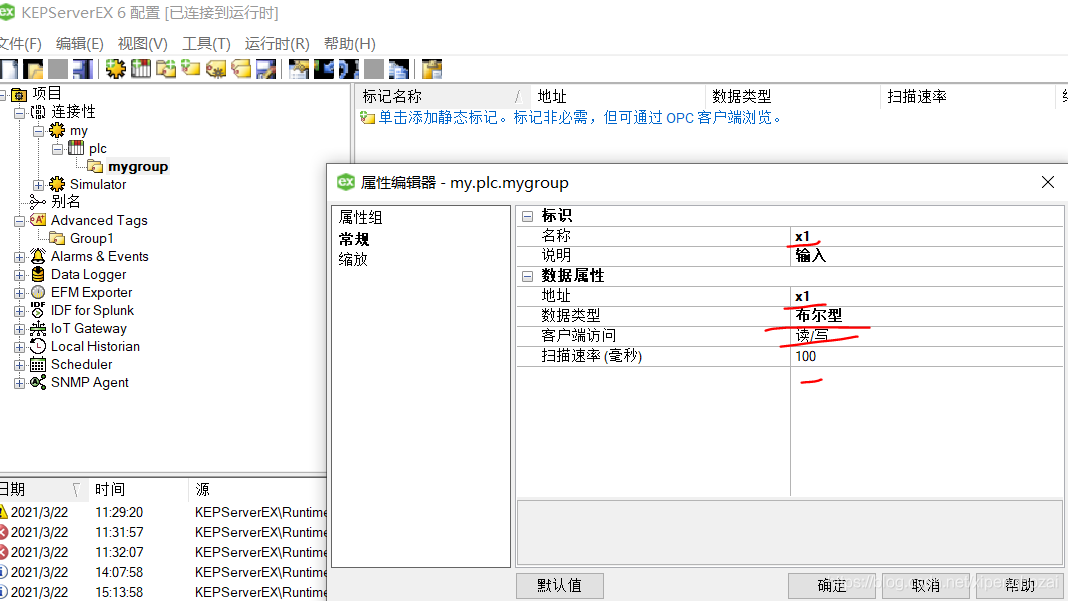
Task: Click the floppy disk with pencil toolbar icon
Action: click(266, 69)
